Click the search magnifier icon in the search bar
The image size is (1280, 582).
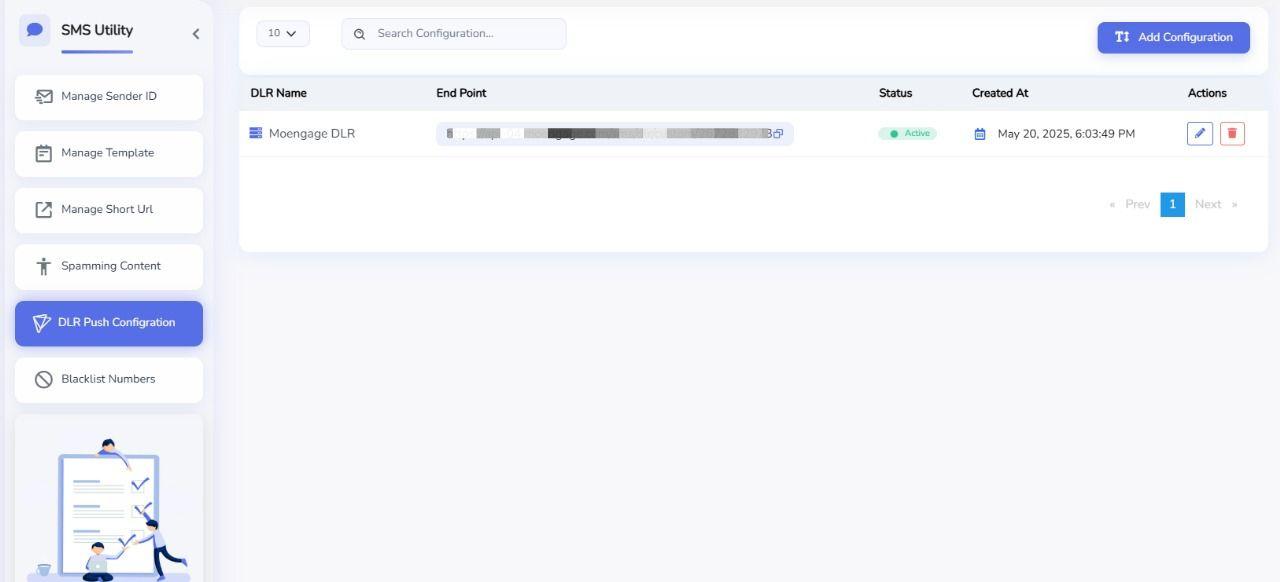pos(359,33)
